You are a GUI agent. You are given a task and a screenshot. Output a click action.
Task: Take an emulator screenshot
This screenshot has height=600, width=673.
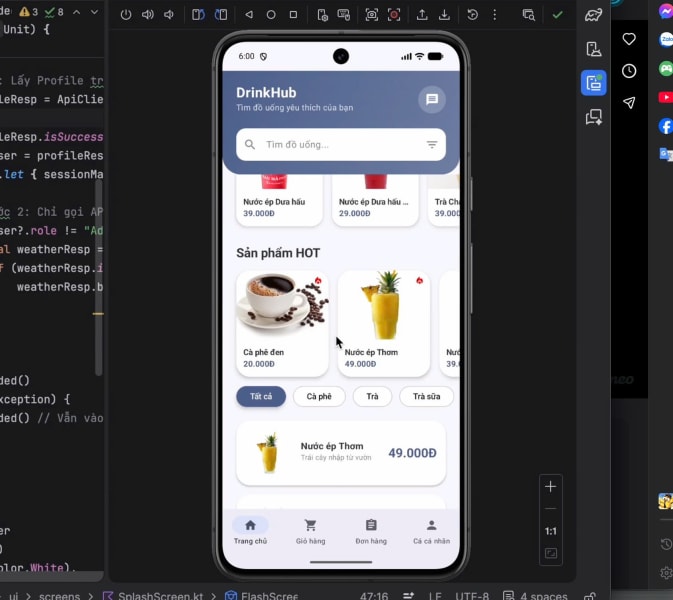[371, 15]
